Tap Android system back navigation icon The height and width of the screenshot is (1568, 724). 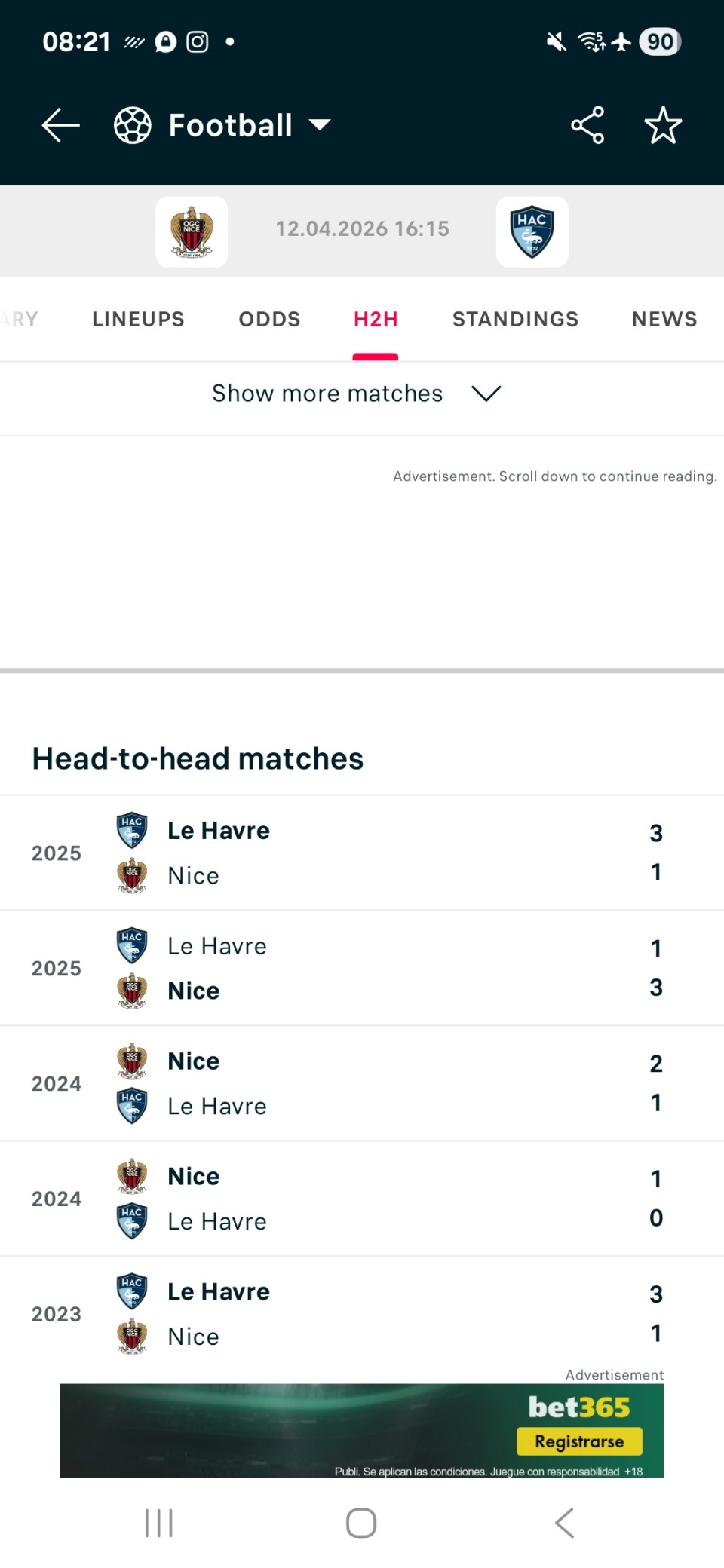click(x=564, y=1523)
